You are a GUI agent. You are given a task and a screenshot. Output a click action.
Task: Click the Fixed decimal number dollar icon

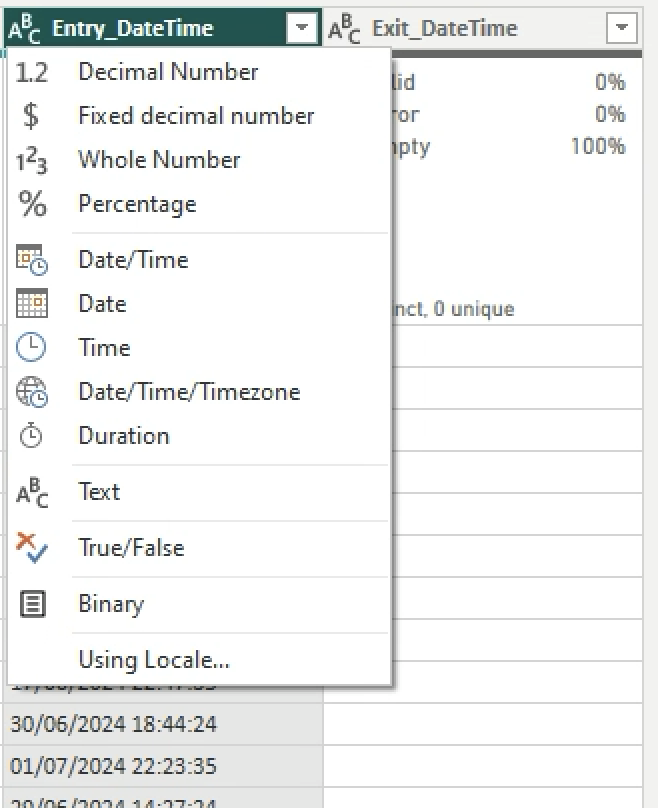[x=32, y=116]
